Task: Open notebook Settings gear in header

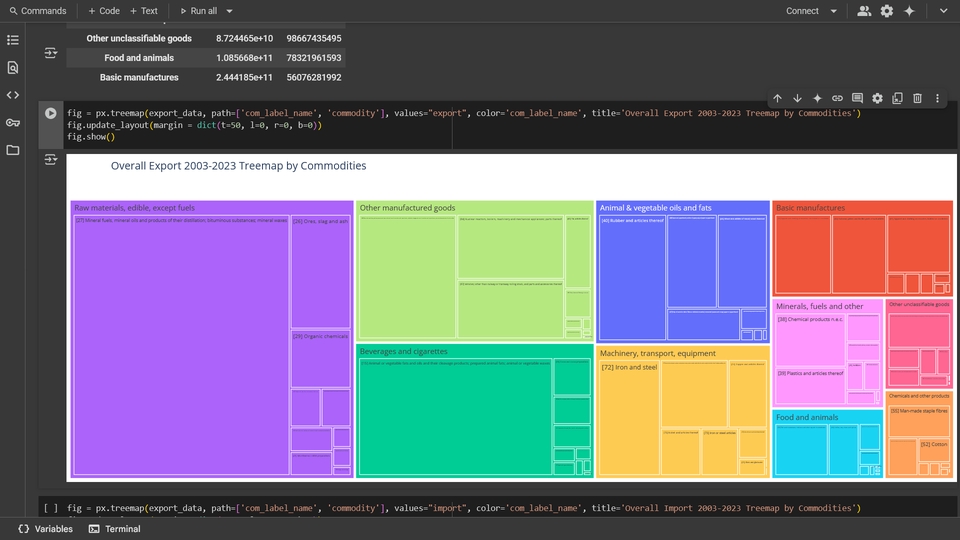Action: [x=887, y=11]
